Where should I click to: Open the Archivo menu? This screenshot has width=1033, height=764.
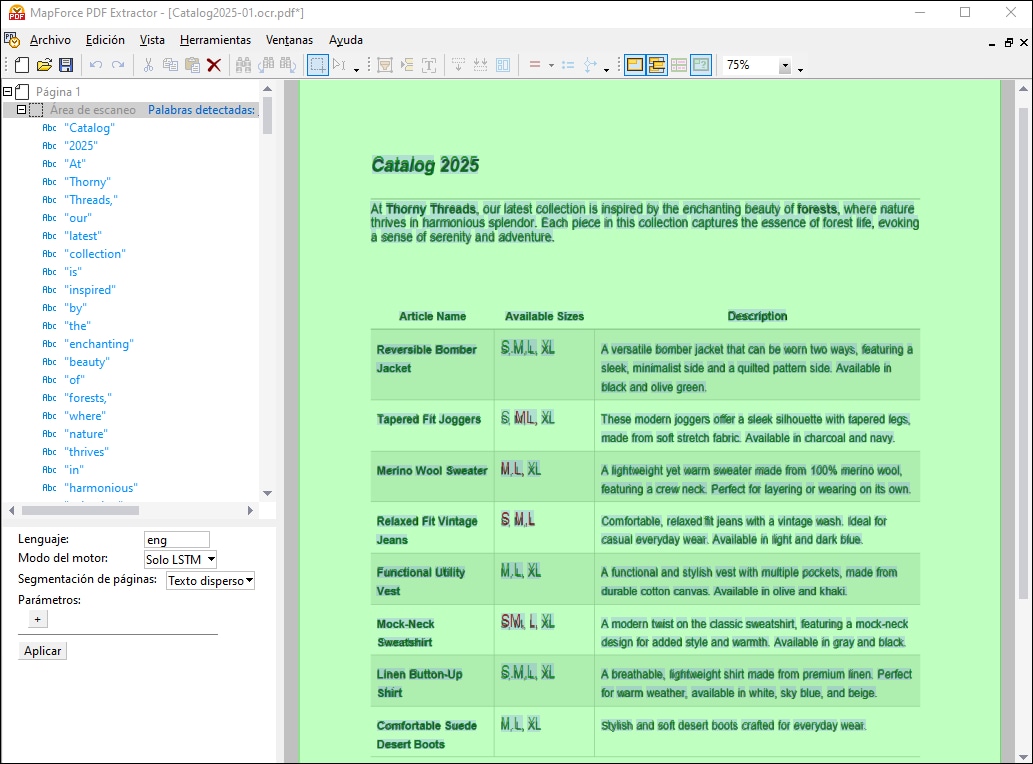click(50, 40)
